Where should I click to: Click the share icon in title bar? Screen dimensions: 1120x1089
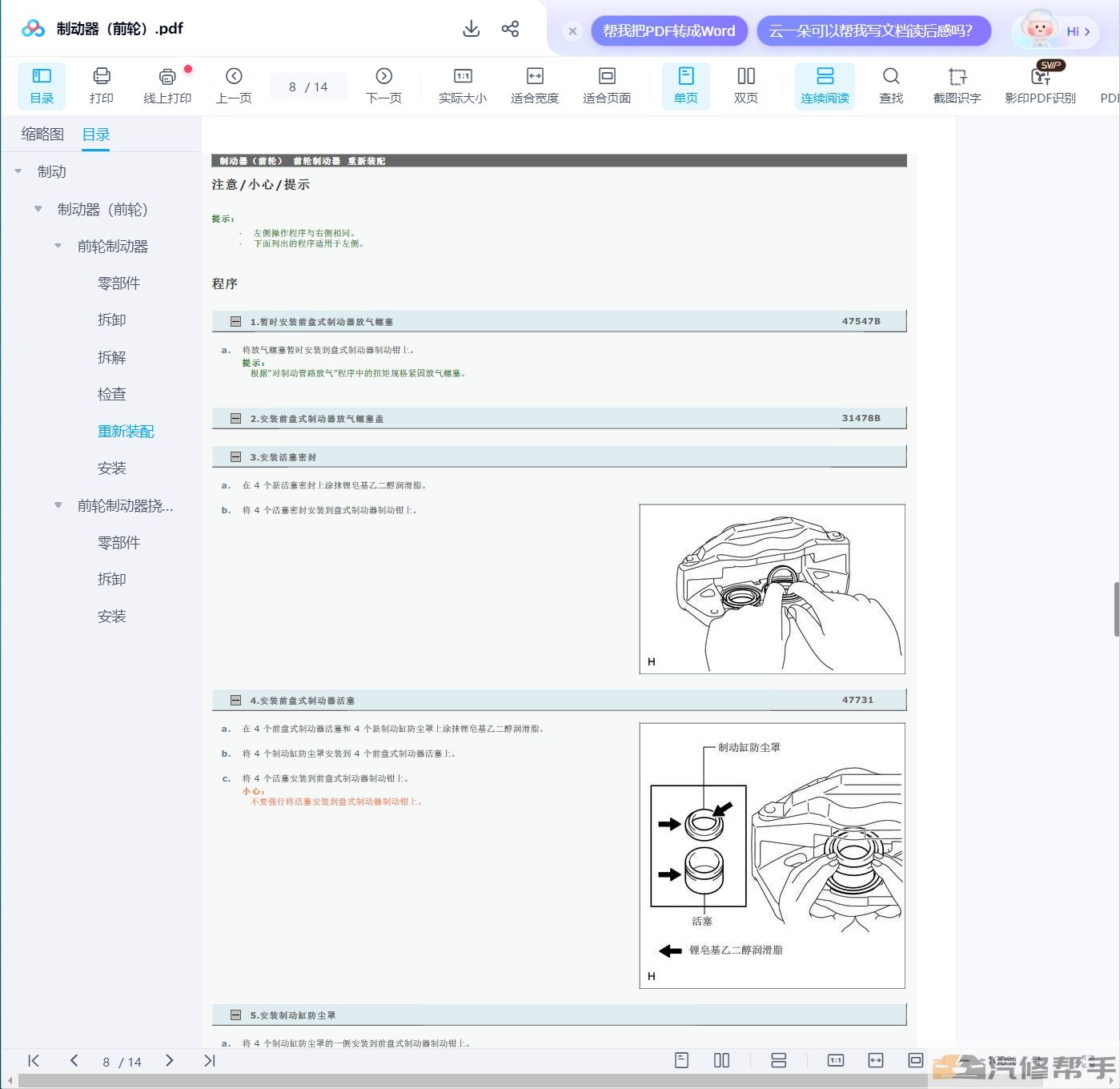coord(510,29)
